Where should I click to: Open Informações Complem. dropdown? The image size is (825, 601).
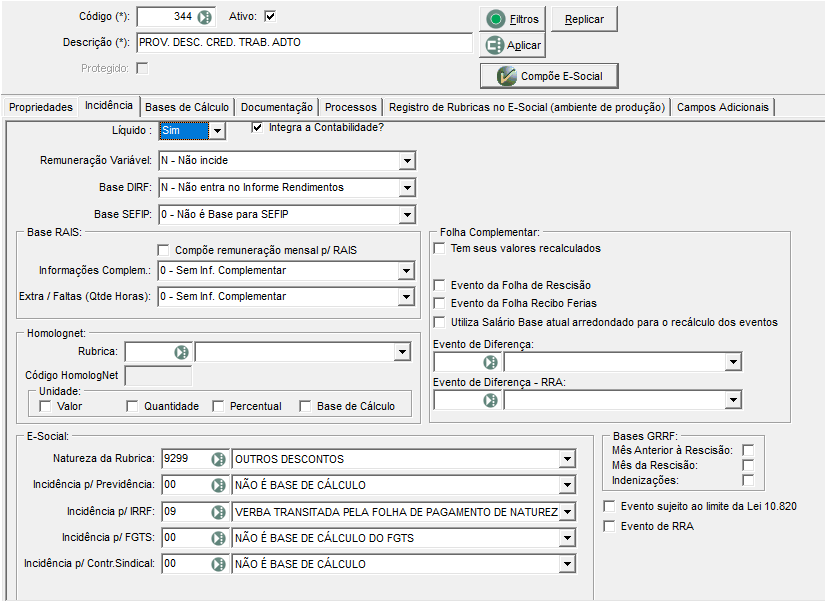tap(406, 271)
